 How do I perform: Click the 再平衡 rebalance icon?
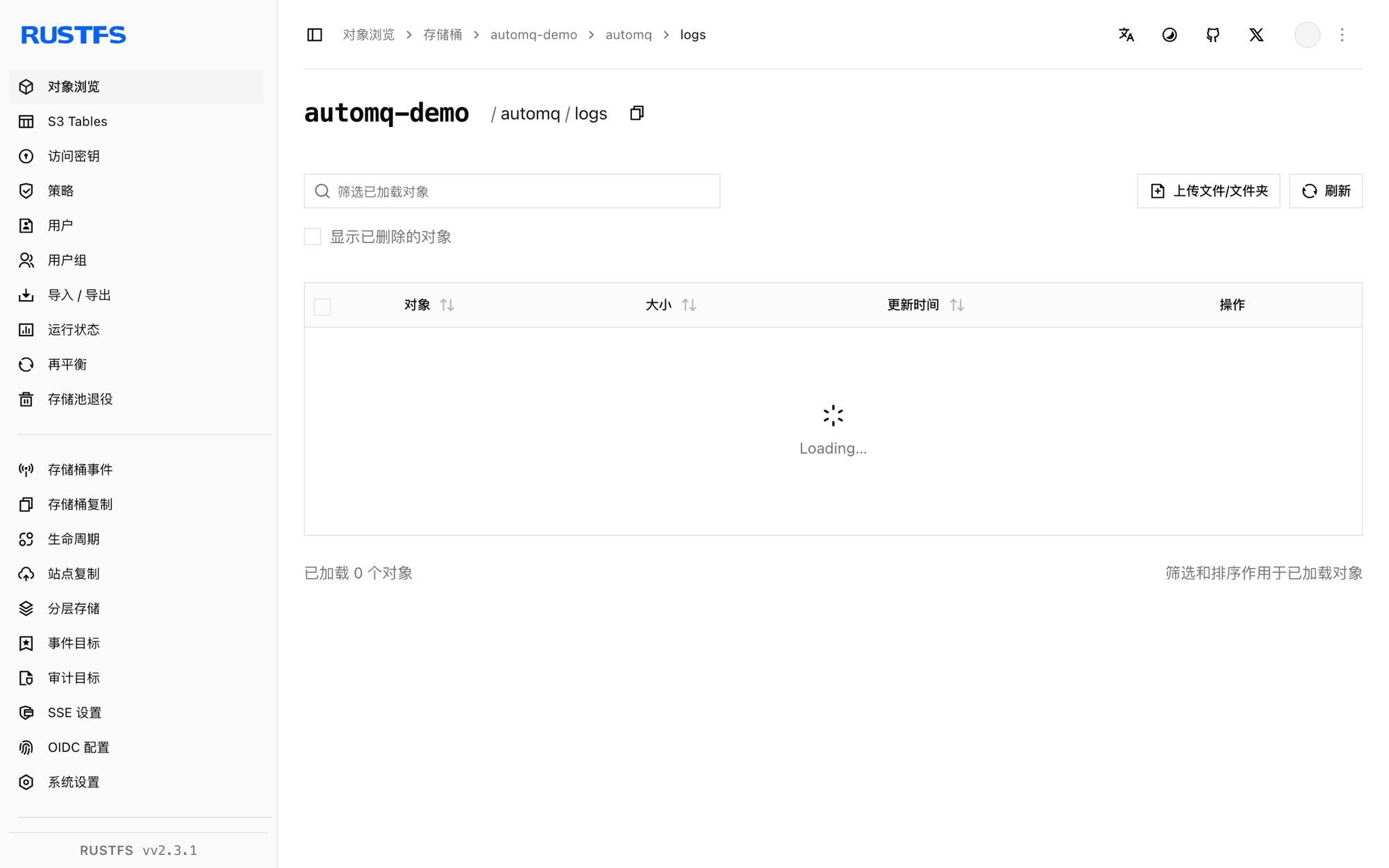(26, 365)
